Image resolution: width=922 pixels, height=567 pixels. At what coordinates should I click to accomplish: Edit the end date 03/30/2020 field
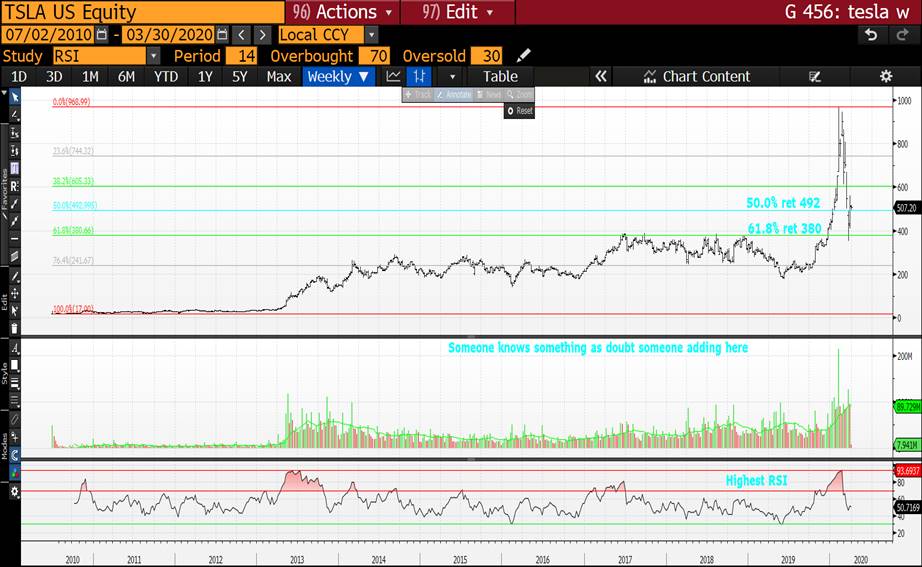(x=169, y=35)
